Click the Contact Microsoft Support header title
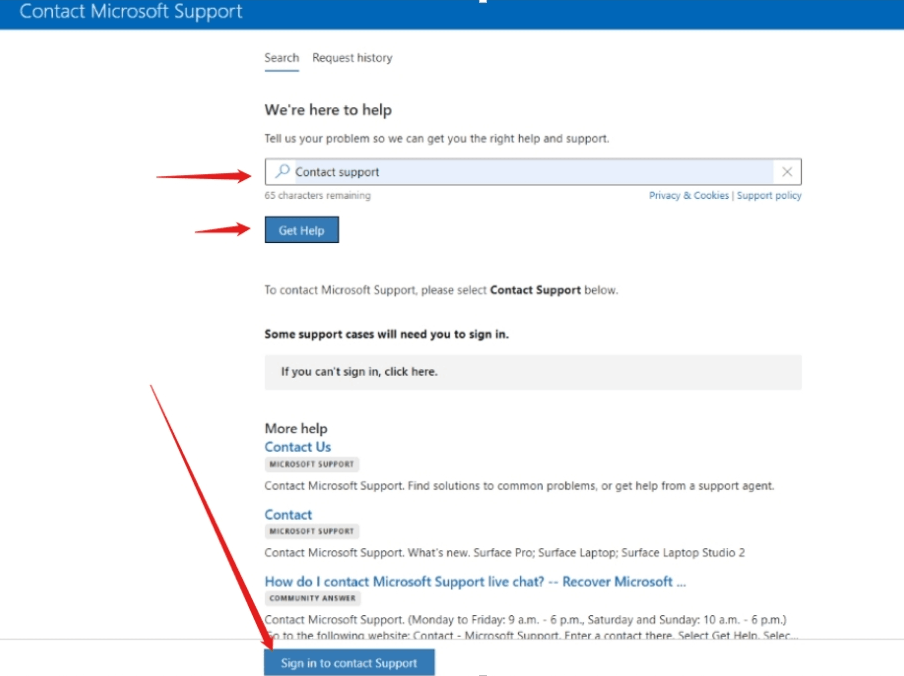The width and height of the screenshot is (904, 676). pyautogui.click(x=131, y=12)
